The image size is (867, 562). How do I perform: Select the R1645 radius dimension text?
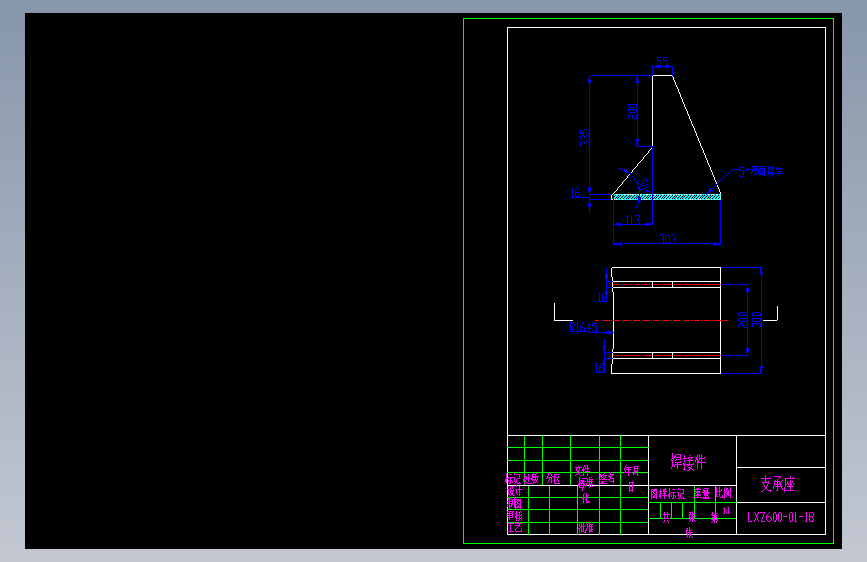pyautogui.click(x=583, y=327)
